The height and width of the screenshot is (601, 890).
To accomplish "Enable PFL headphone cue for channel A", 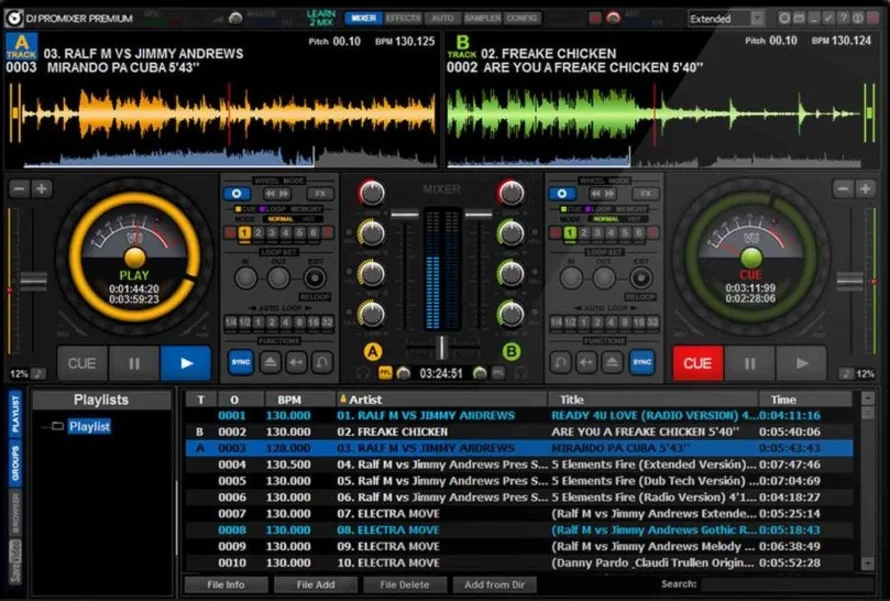I will click(x=385, y=373).
